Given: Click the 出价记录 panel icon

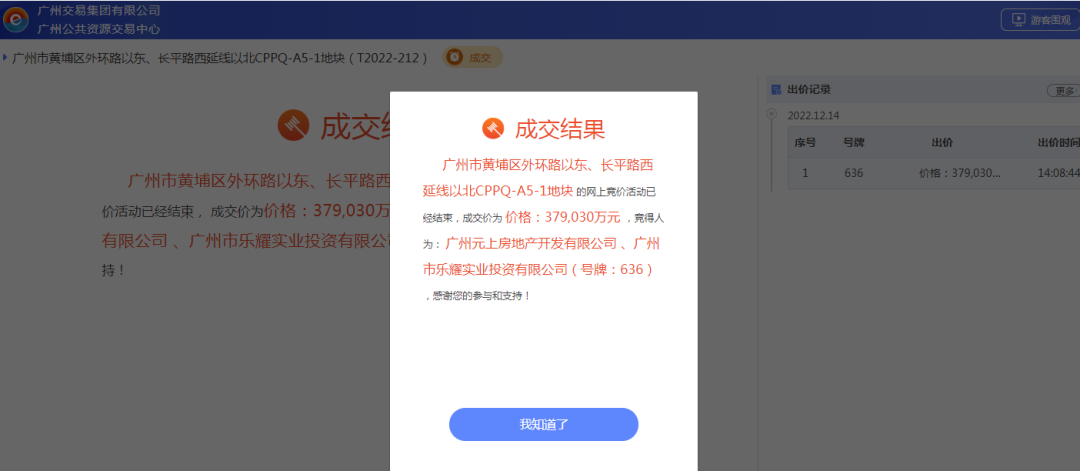Looking at the screenshot, I should pyautogui.click(x=776, y=90).
